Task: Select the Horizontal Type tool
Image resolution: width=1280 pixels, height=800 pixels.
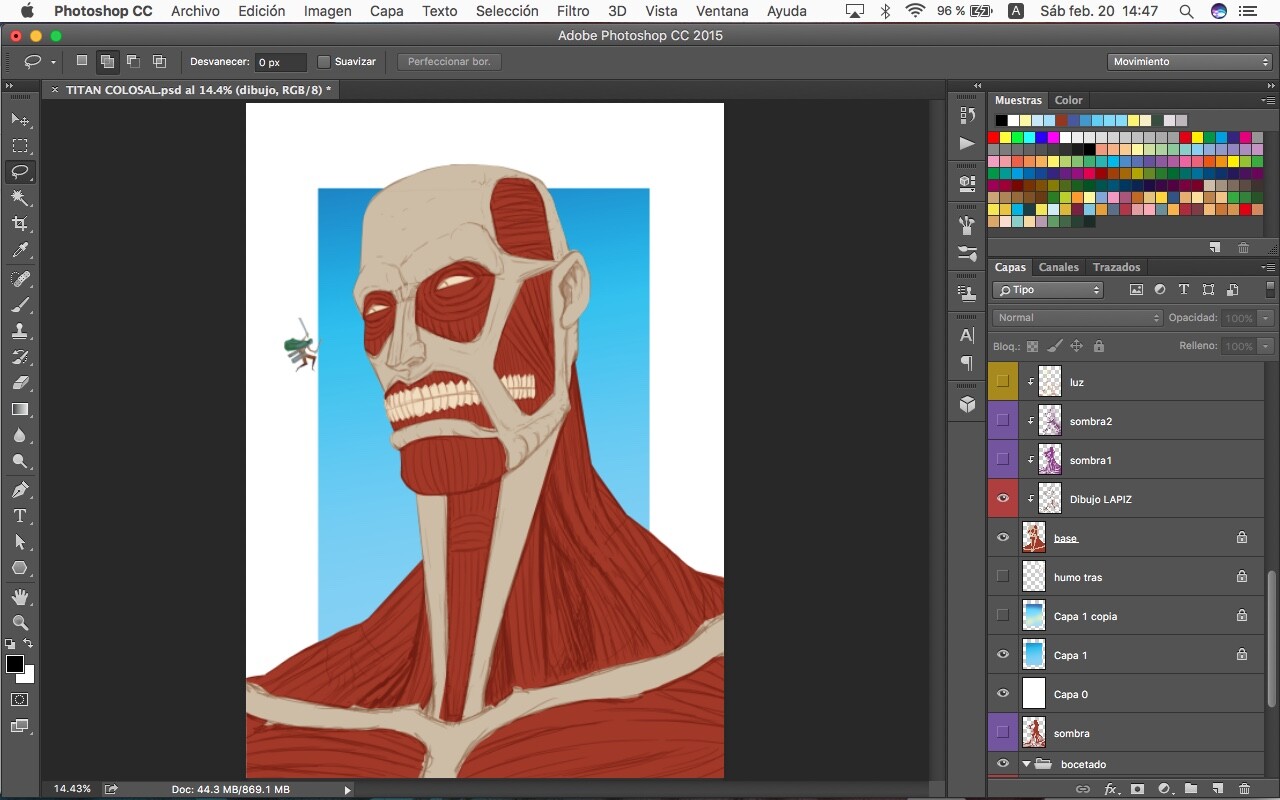Action: (20, 515)
